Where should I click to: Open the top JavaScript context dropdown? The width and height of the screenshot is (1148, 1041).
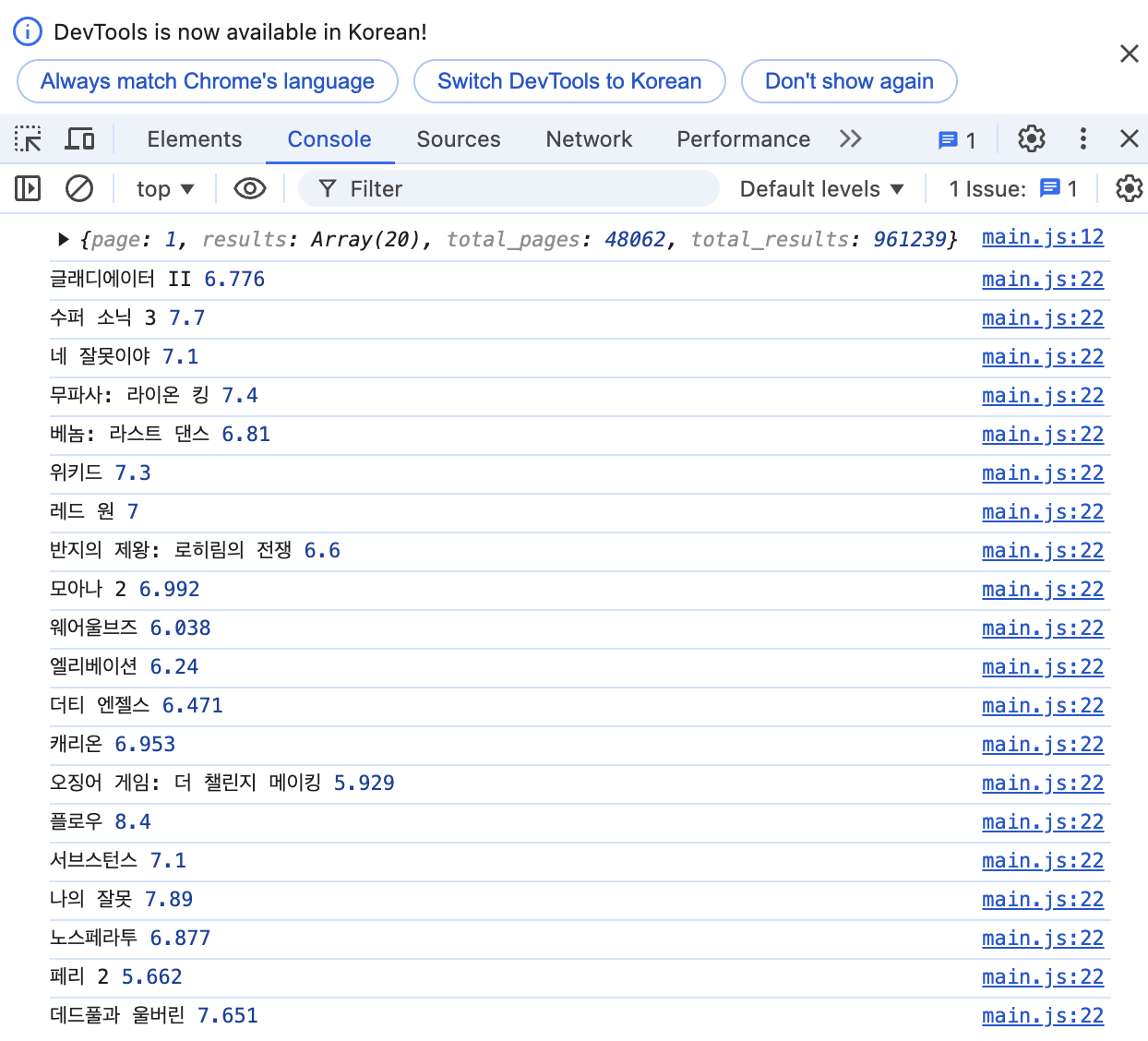165,189
